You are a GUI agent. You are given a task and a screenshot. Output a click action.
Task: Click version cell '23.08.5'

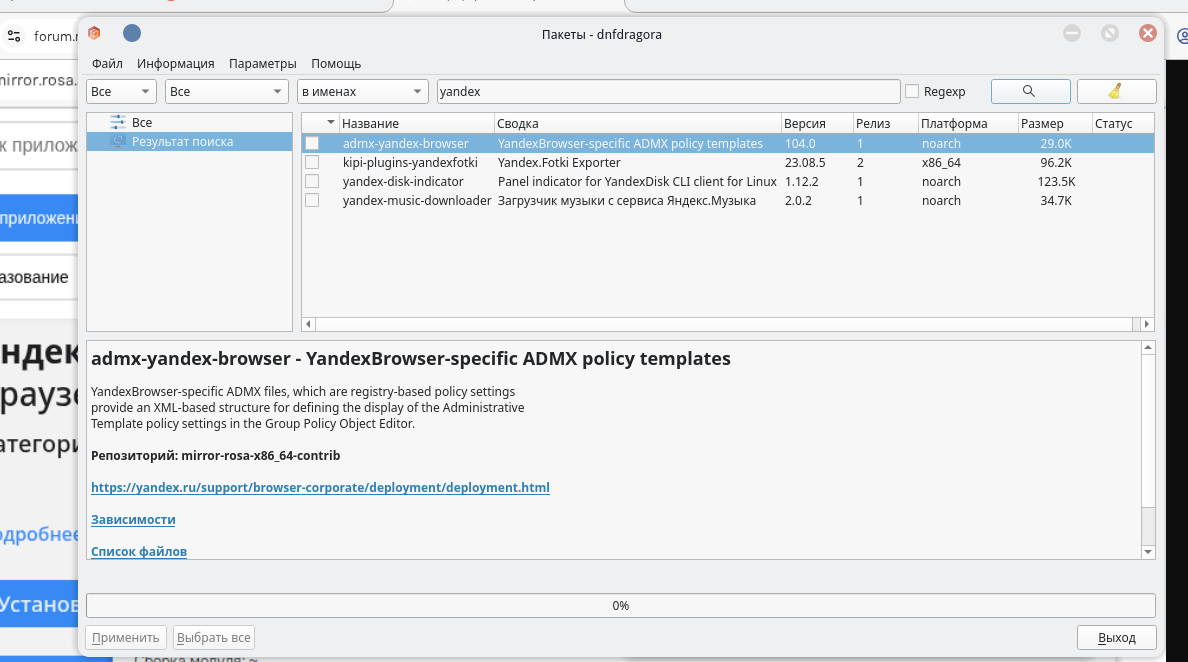click(x=805, y=162)
